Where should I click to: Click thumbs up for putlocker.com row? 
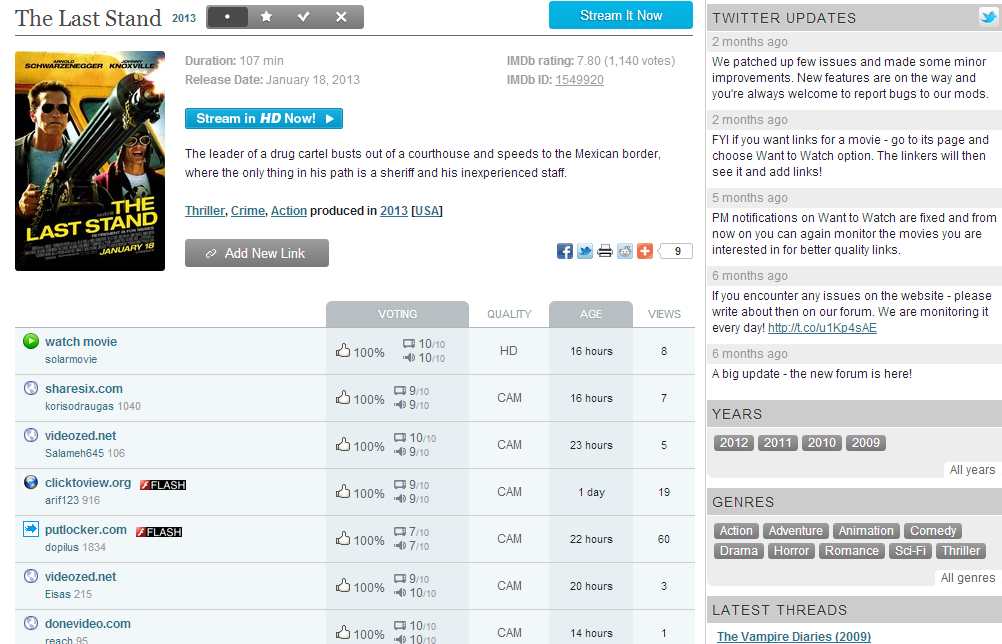coord(343,538)
